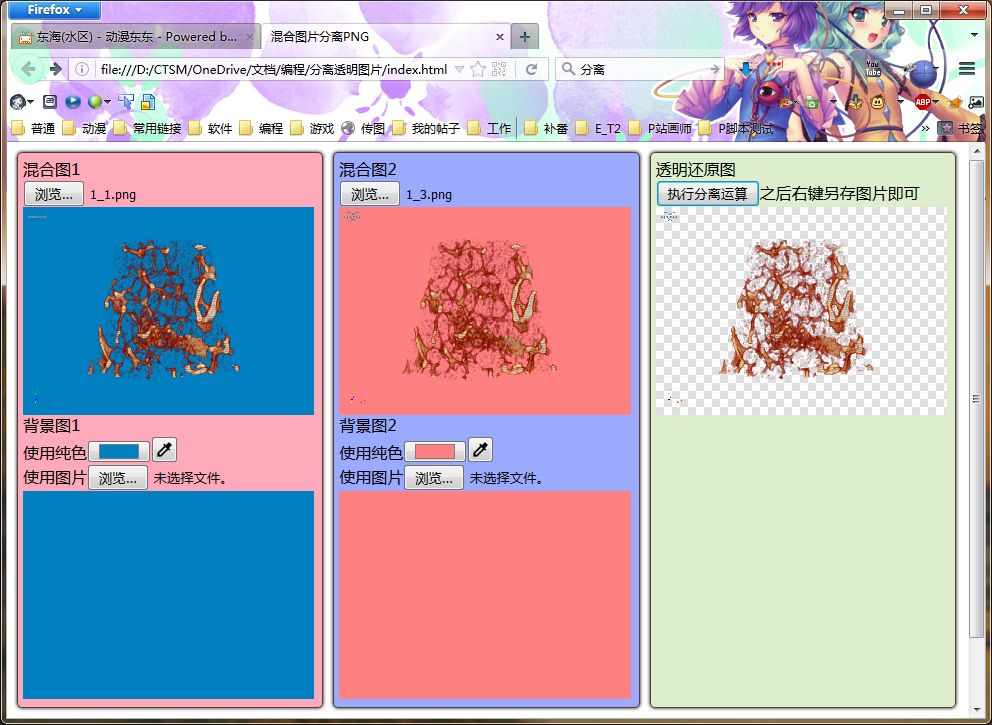992x725 pixels.
Task: Switch to the 东海(水区) tab
Action: point(135,37)
